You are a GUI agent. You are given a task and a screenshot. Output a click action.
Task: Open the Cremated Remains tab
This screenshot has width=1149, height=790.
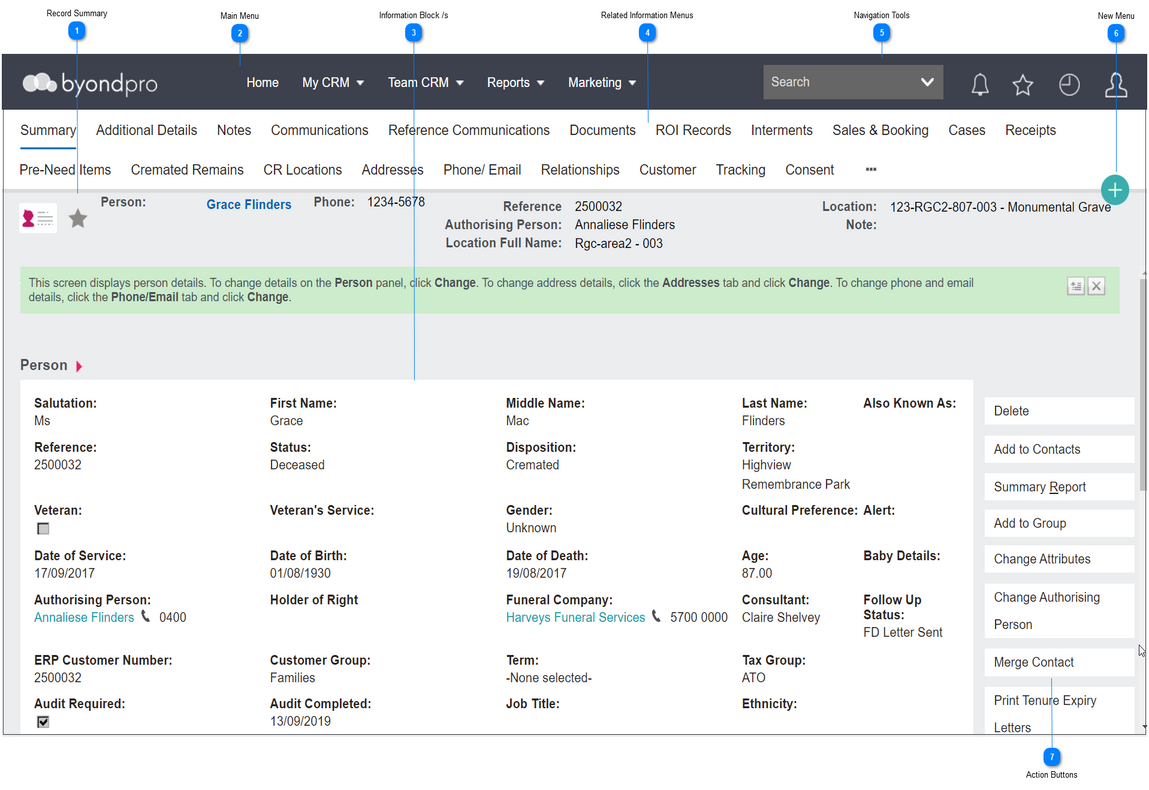click(187, 170)
